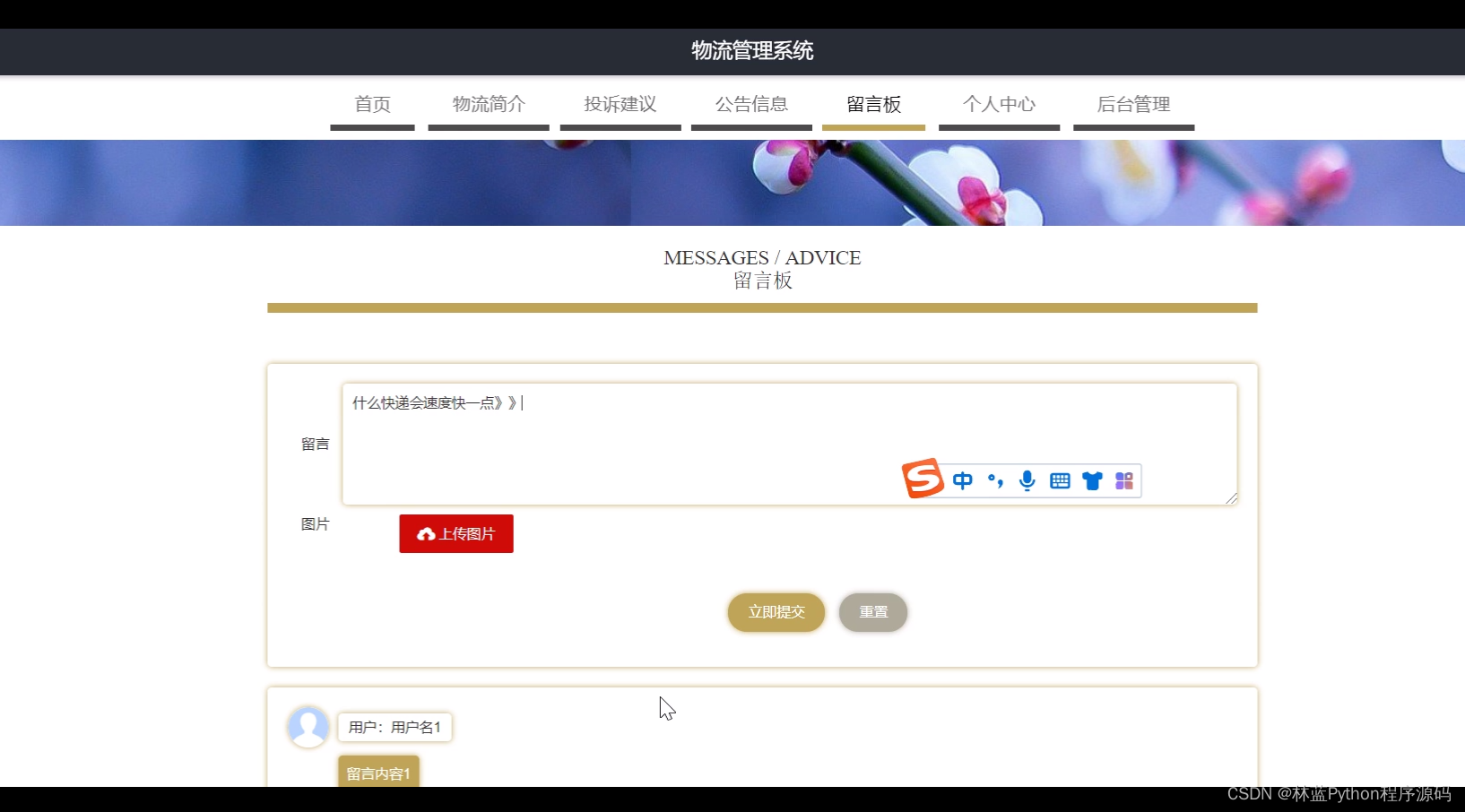Click the 留言内容1 message label
This screenshot has height=812, width=1465.
coord(377,772)
